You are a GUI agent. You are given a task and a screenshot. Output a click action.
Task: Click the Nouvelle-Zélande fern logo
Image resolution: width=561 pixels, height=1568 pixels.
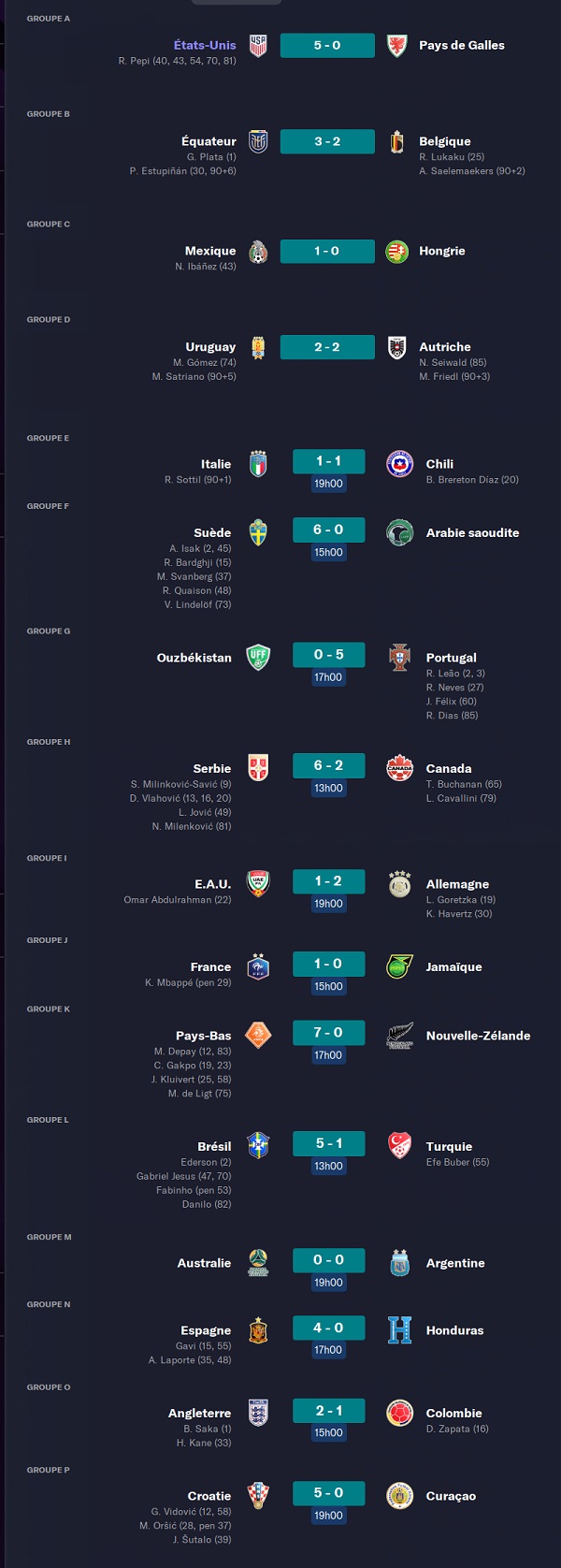(x=399, y=1036)
